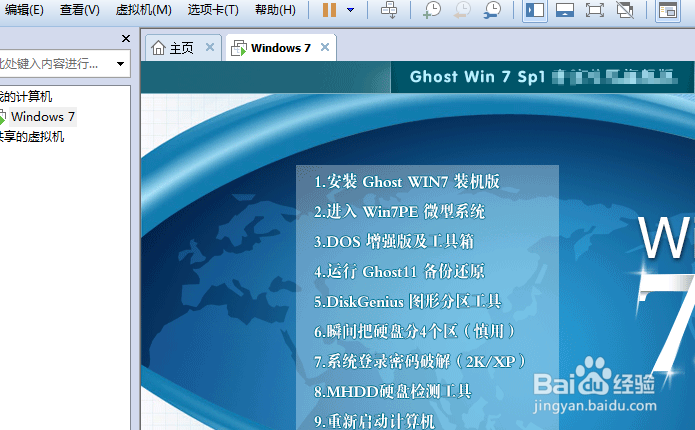Image resolution: width=695 pixels, height=430 pixels.
Task: Click the pause virtual machine icon
Action: click(x=329, y=10)
